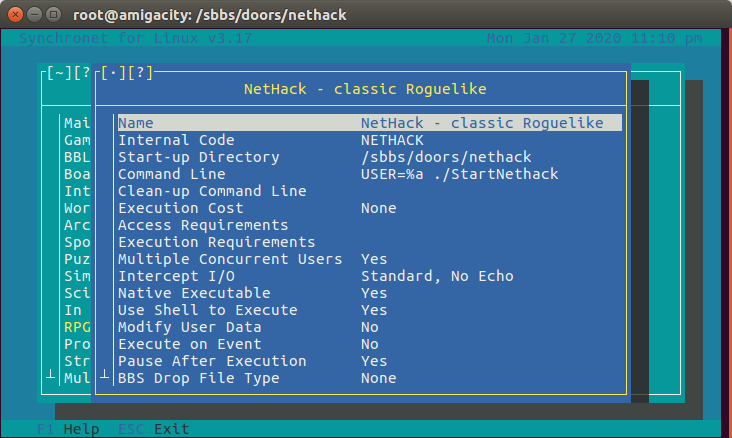Click the scroll-down arrow of background category list
The height and width of the screenshot is (438, 732).
pos(51,374)
